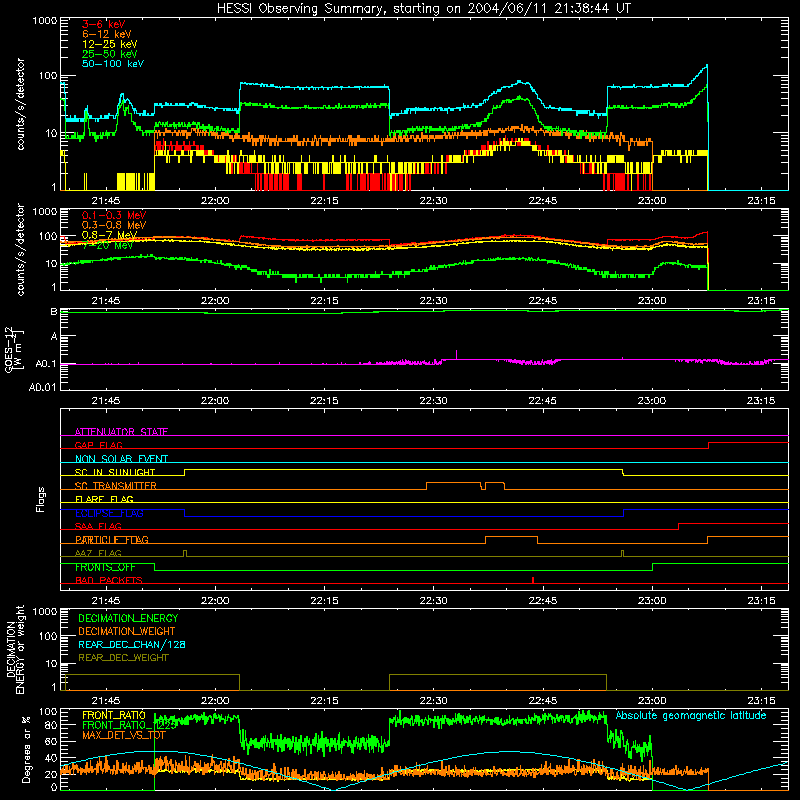Viewport: 800px width, 800px height.
Task: Click the SAA_FLAG label
Action: 98,526
